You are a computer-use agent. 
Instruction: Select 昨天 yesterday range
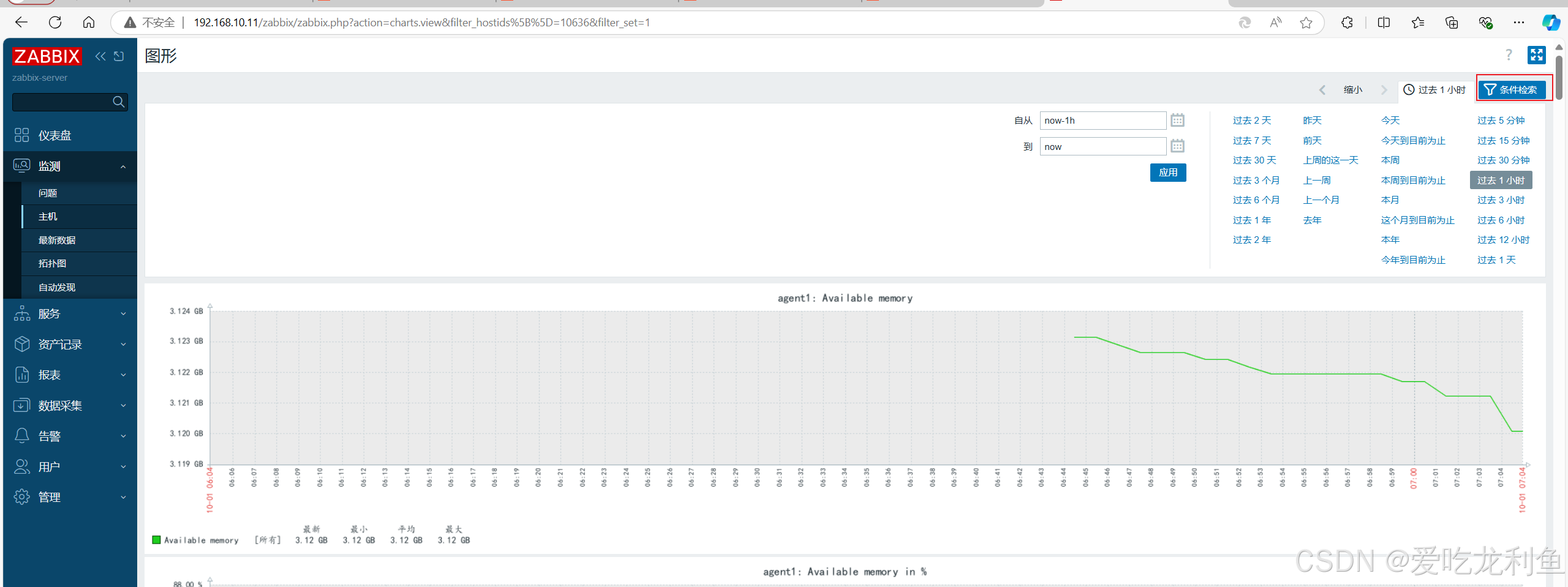click(1312, 121)
